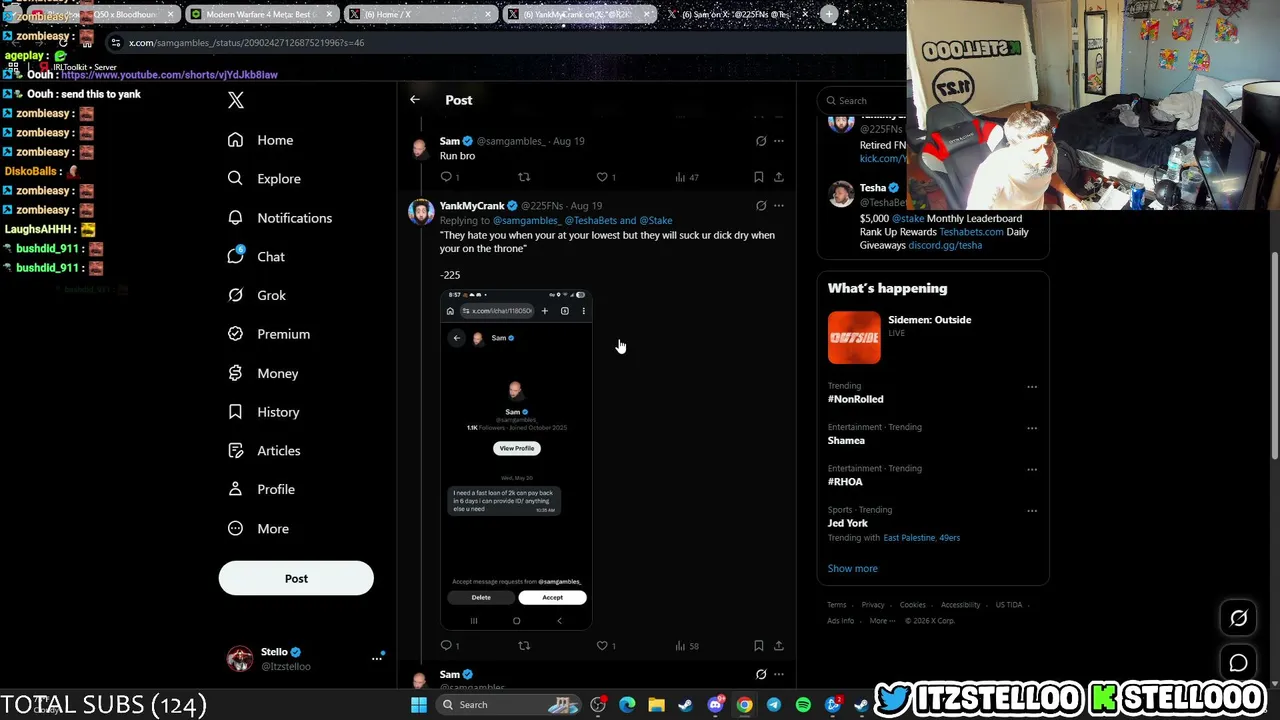The width and height of the screenshot is (1280, 720).
Task: Click the Articles icon in the sidebar
Action: click(235, 450)
